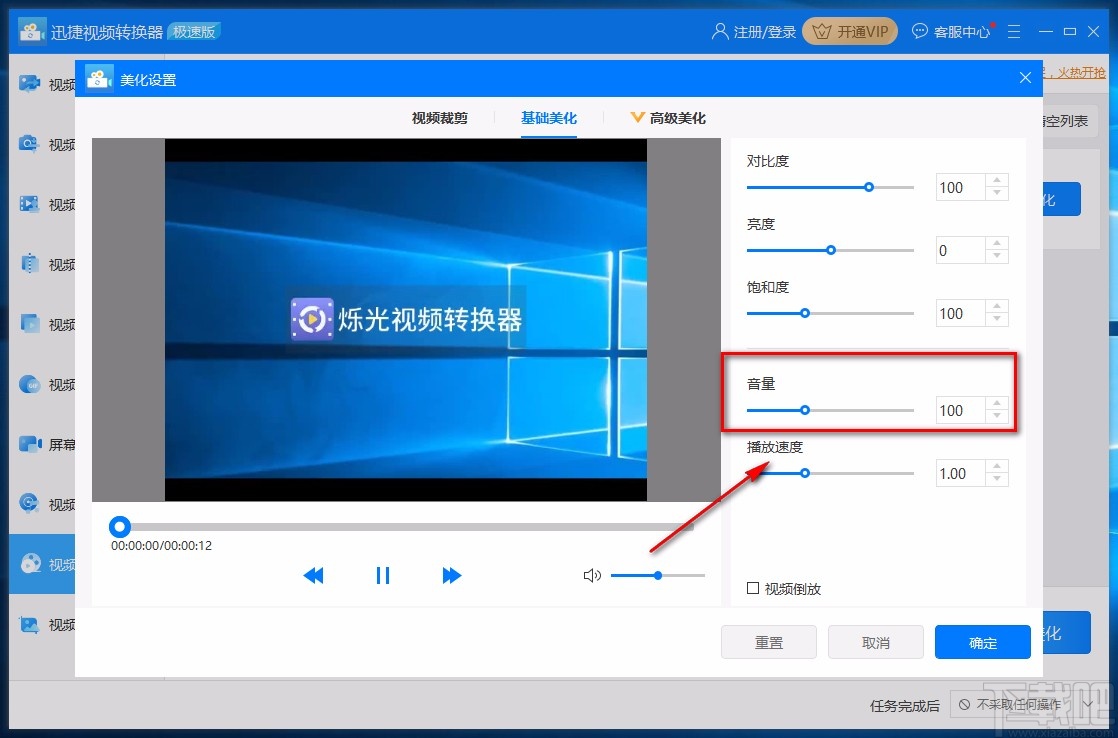This screenshot has width=1118, height=738.
Task: Reset adjustments with the 重置 button
Action: click(x=768, y=642)
